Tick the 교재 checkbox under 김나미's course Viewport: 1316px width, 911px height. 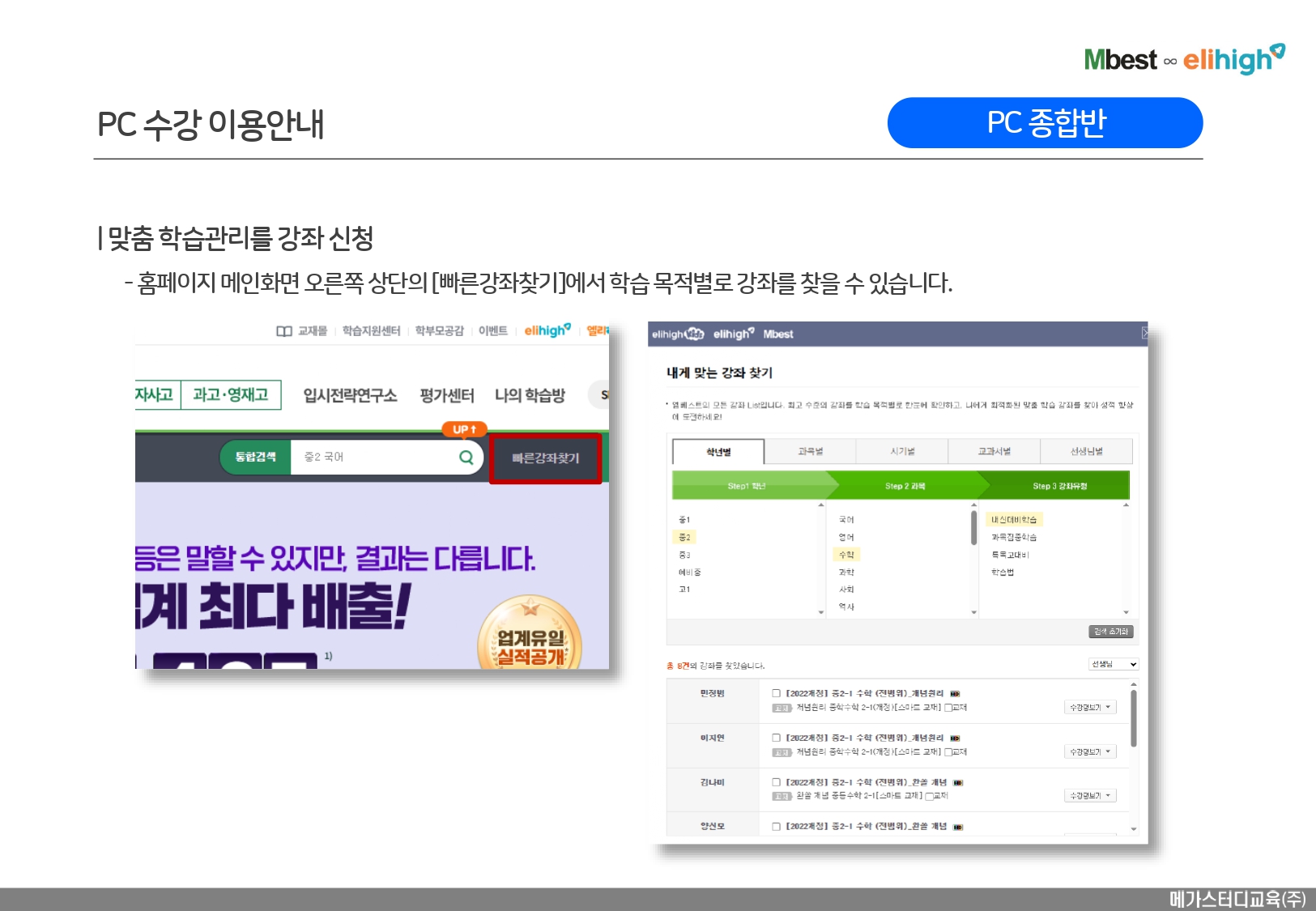click(929, 796)
